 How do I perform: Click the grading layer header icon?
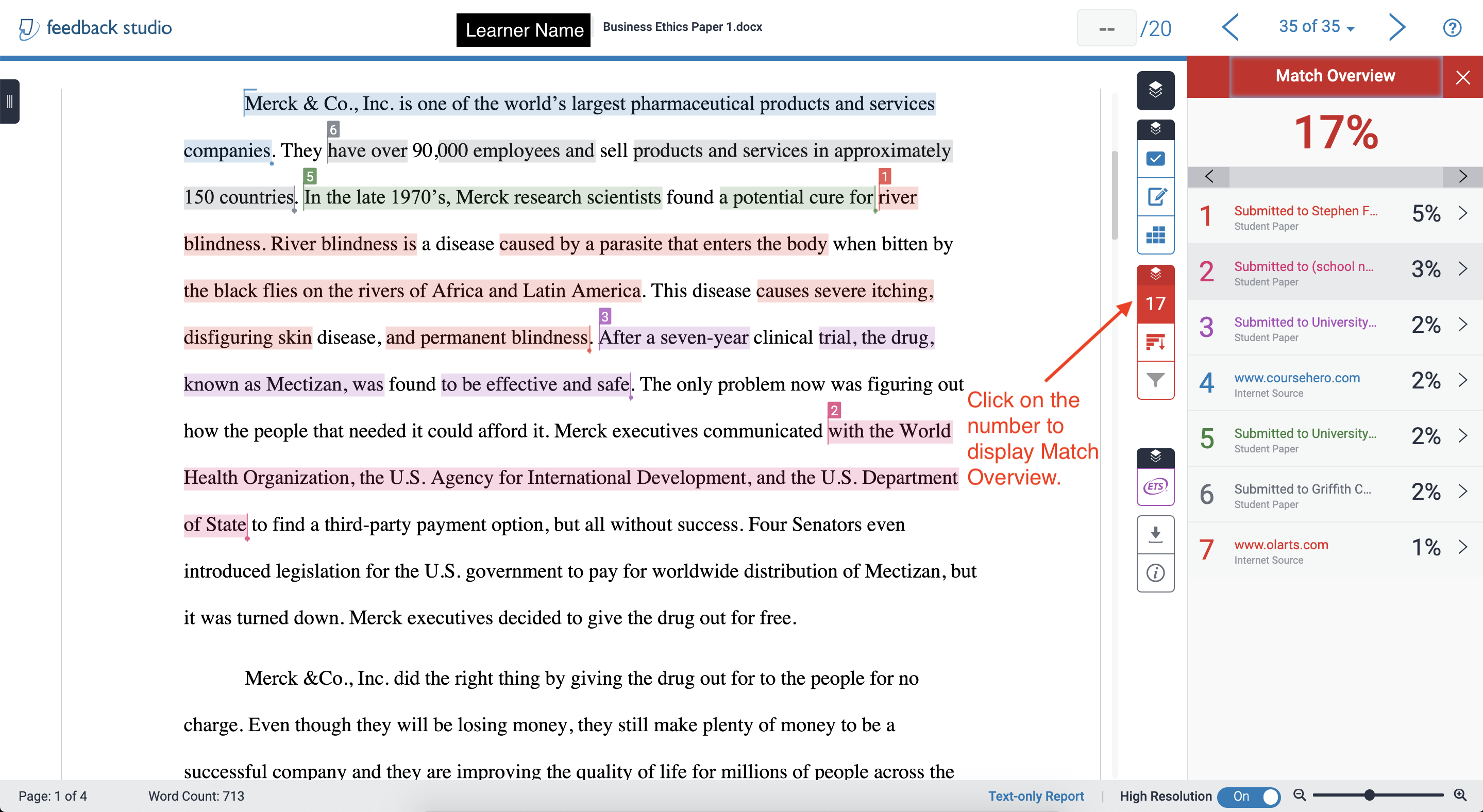pos(1155,129)
